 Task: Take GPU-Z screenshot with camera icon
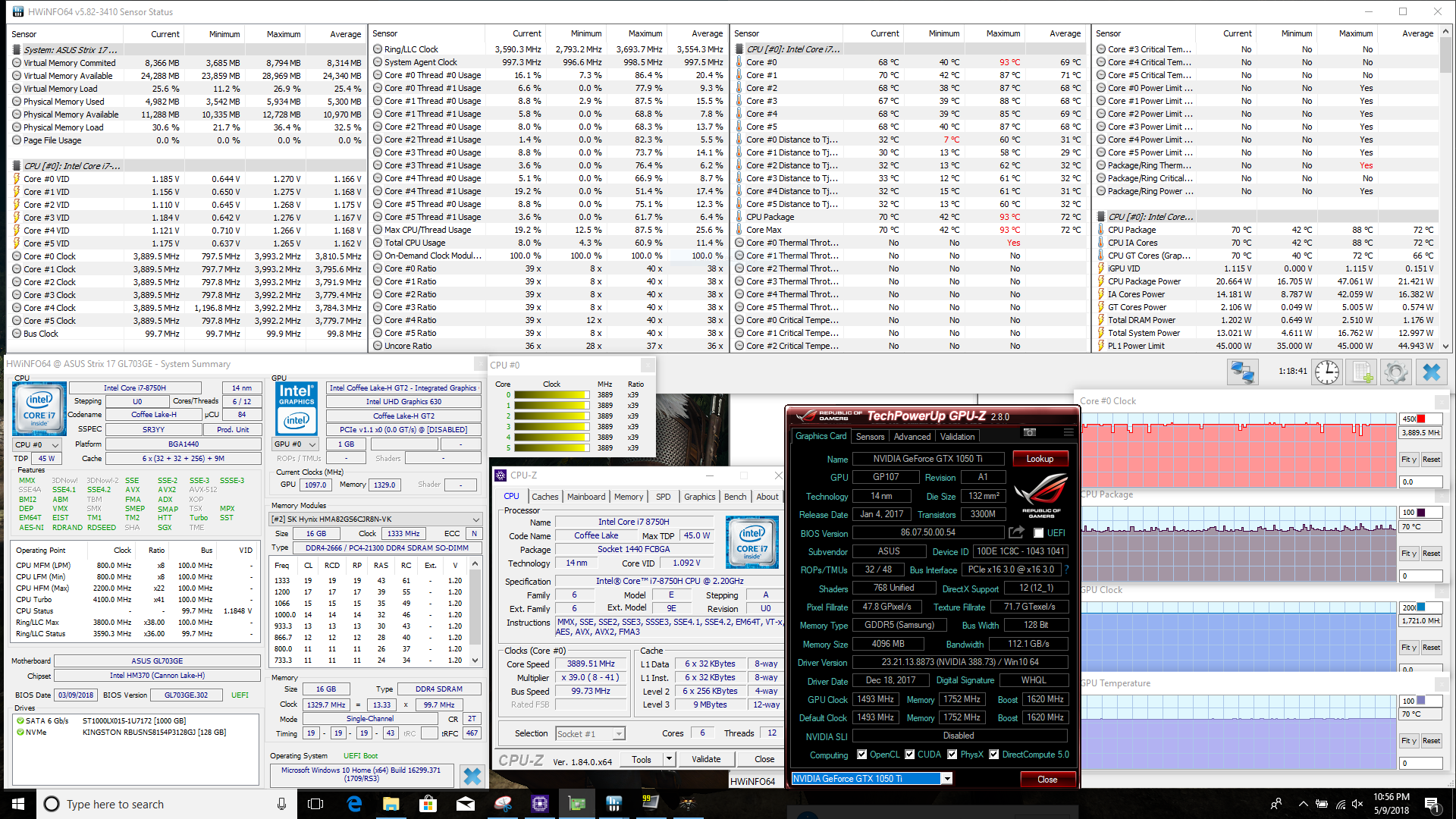tap(1029, 432)
